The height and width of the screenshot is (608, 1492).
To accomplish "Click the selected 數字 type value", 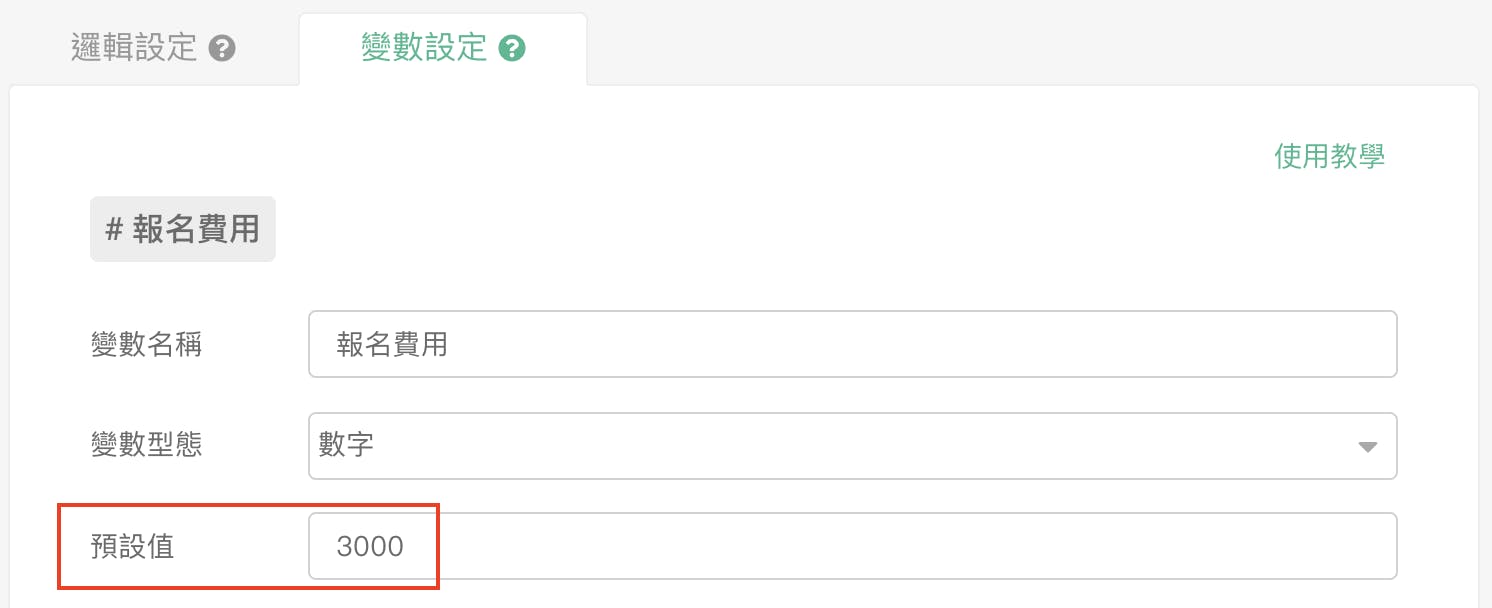I will (x=347, y=445).
